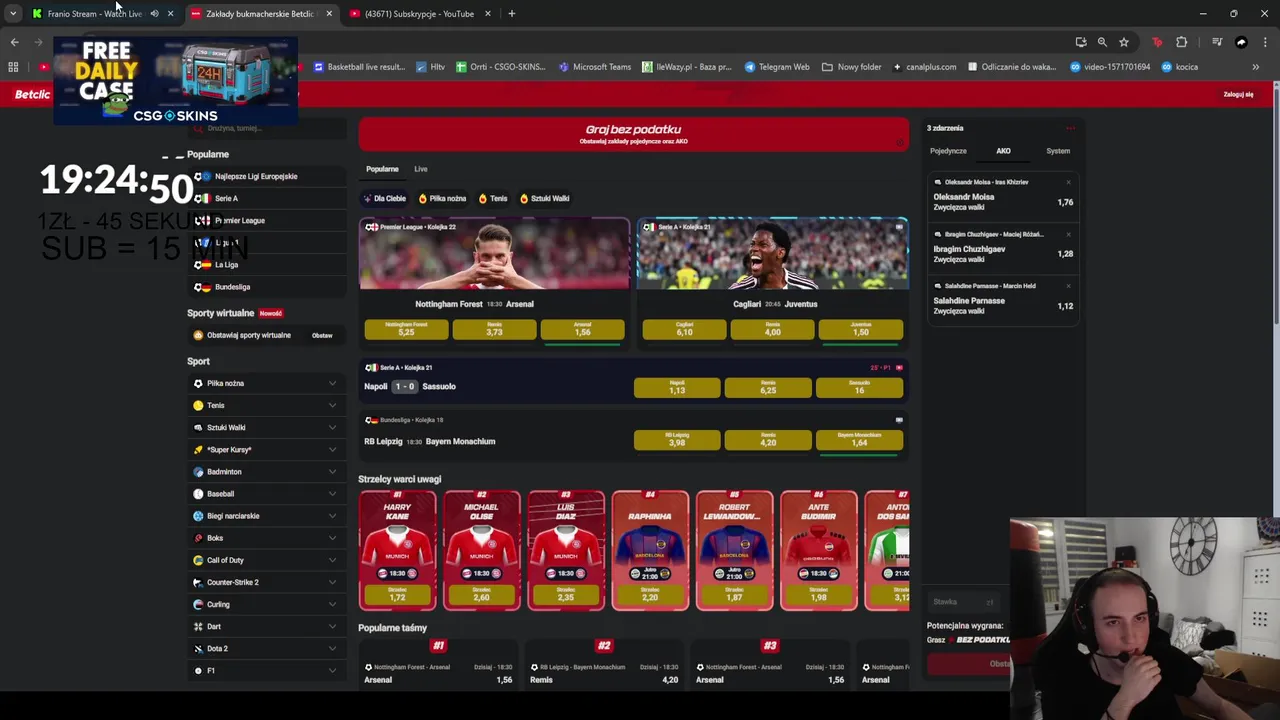This screenshot has height=720, width=1280.
Task: Open the Dota 2 sidebar icon
Action: coord(198,648)
